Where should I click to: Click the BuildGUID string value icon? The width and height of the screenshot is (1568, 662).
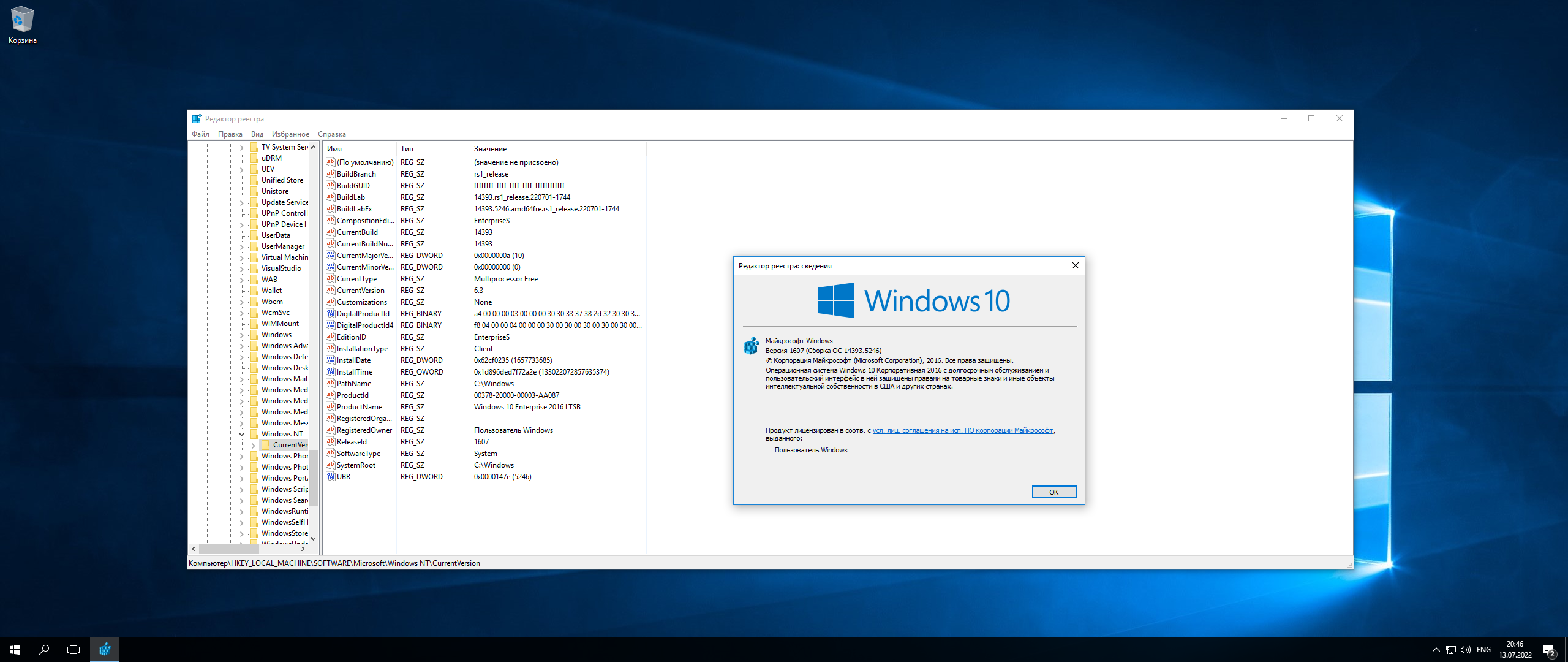331,185
